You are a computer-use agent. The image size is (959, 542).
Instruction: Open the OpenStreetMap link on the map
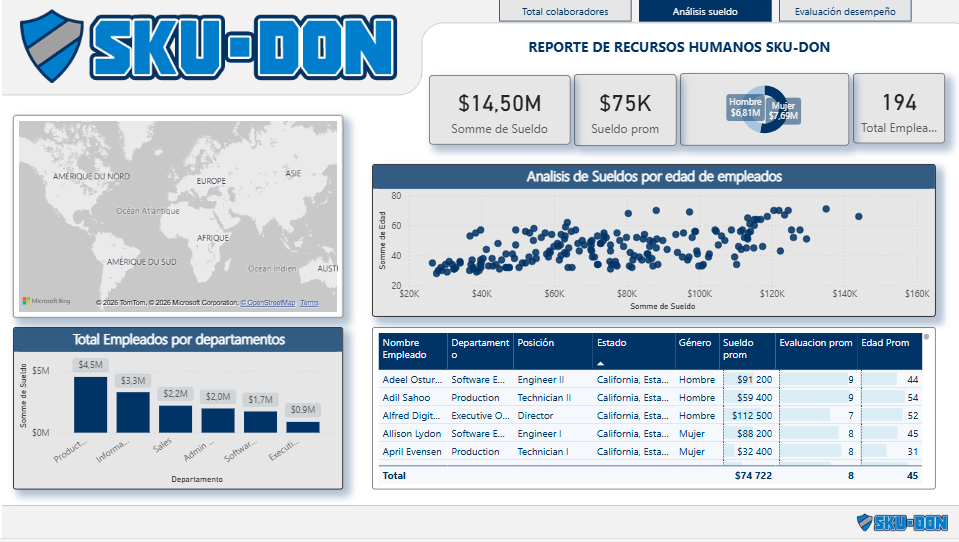[269, 303]
